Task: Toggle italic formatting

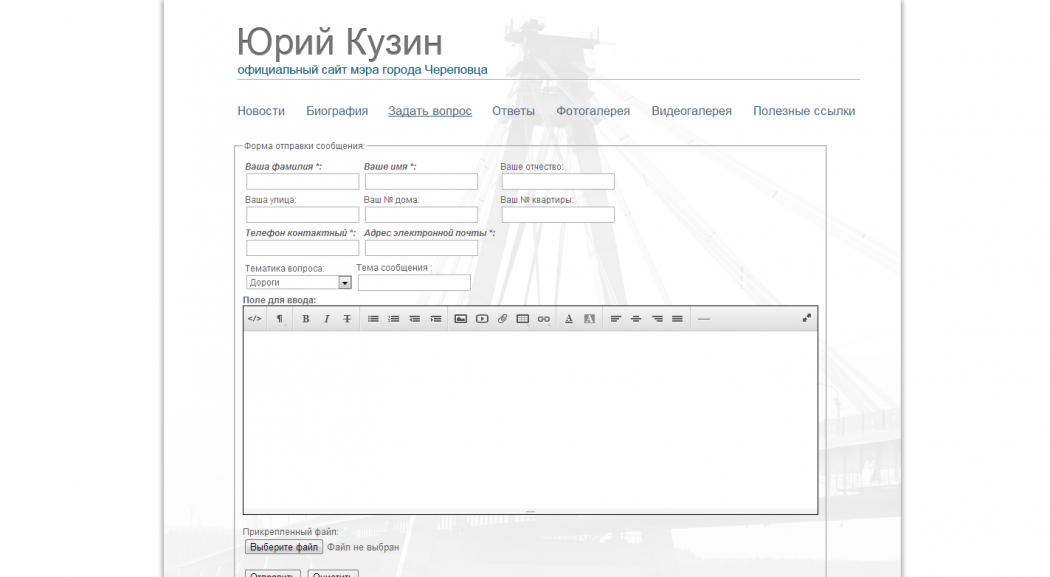Action: [326, 319]
